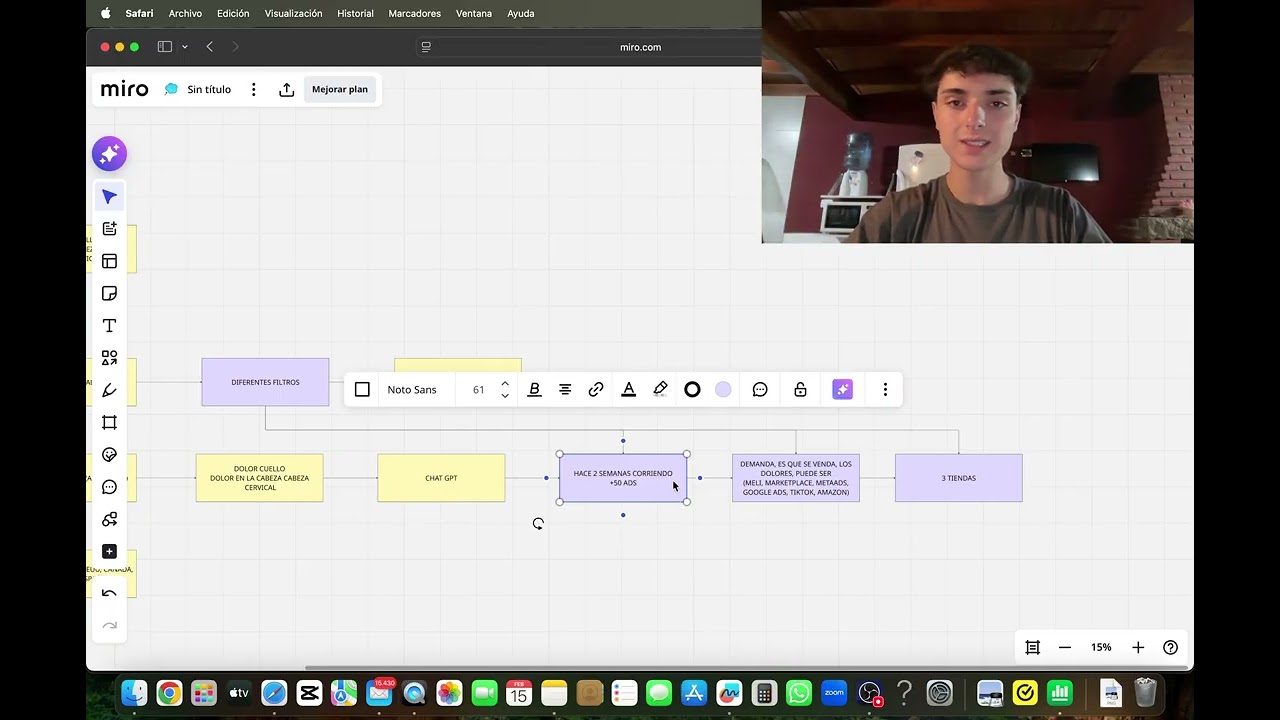Open Archivo menu
The width and height of the screenshot is (1280, 720).
pos(185,13)
